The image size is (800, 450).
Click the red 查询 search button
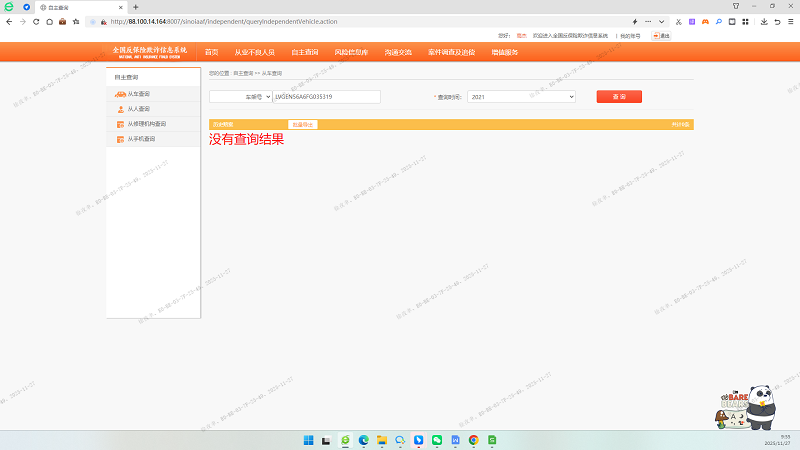tap(619, 97)
